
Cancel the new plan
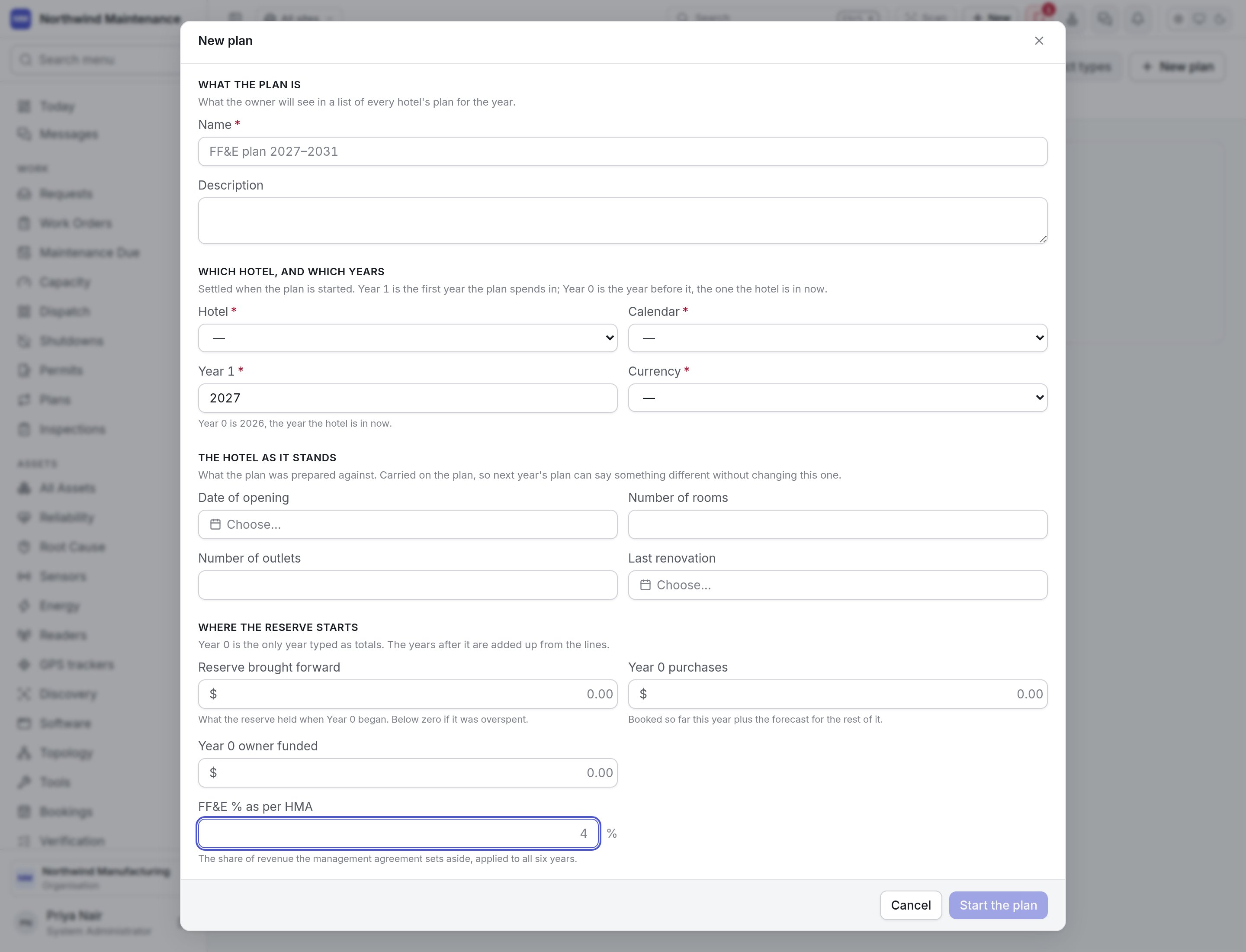click(x=911, y=905)
